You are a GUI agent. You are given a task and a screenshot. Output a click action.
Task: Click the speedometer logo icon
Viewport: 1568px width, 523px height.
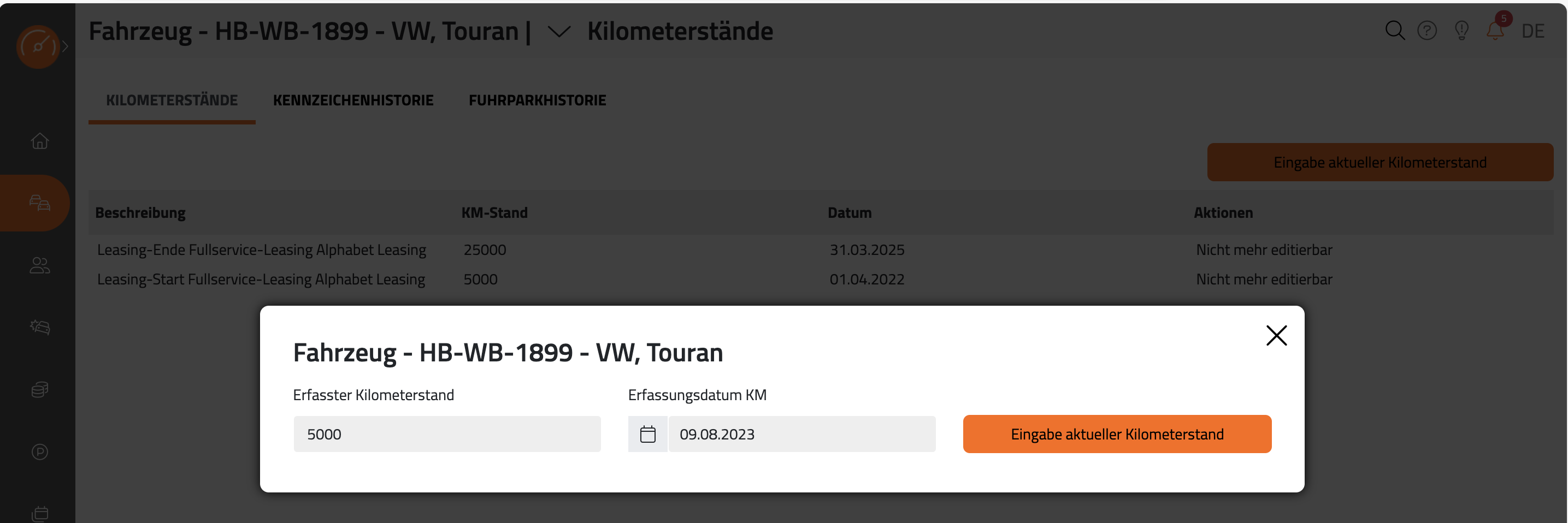pos(38,47)
